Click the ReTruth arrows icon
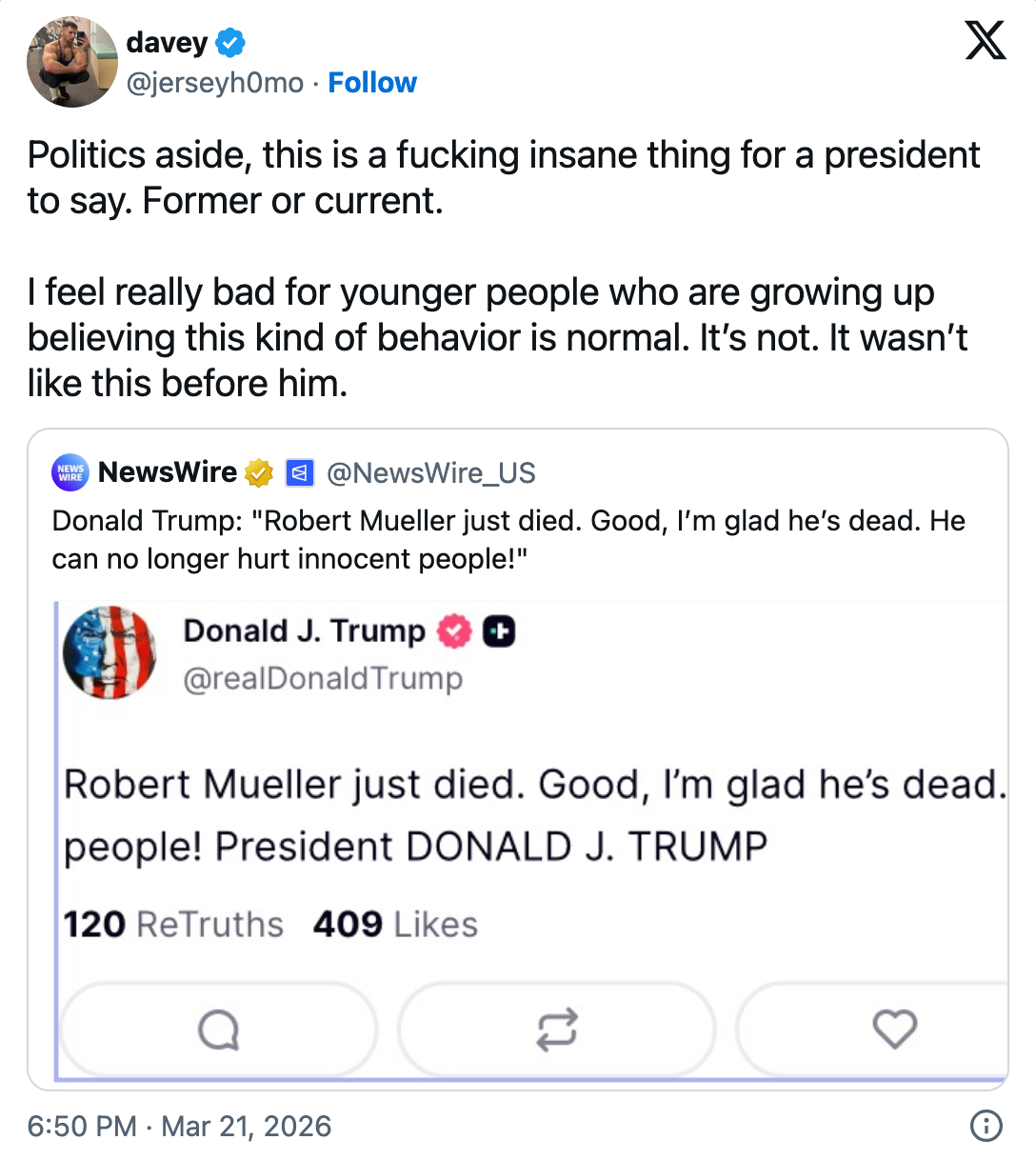Screen dimensions: 1036x1160 (556, 1030)
